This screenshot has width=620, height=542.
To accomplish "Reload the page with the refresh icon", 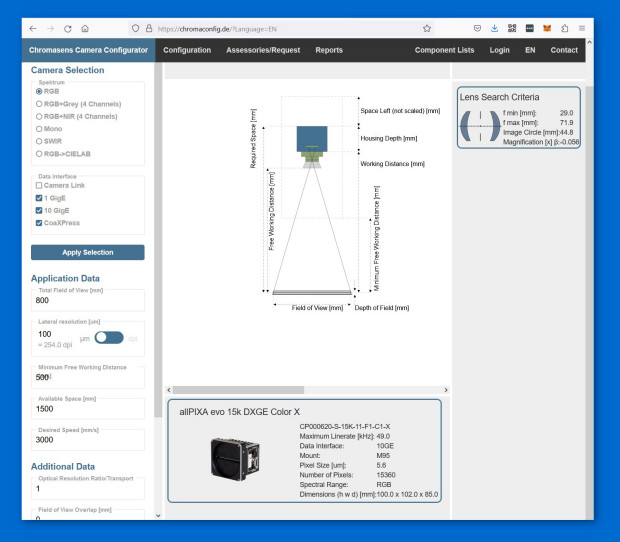I will [68, 28].
